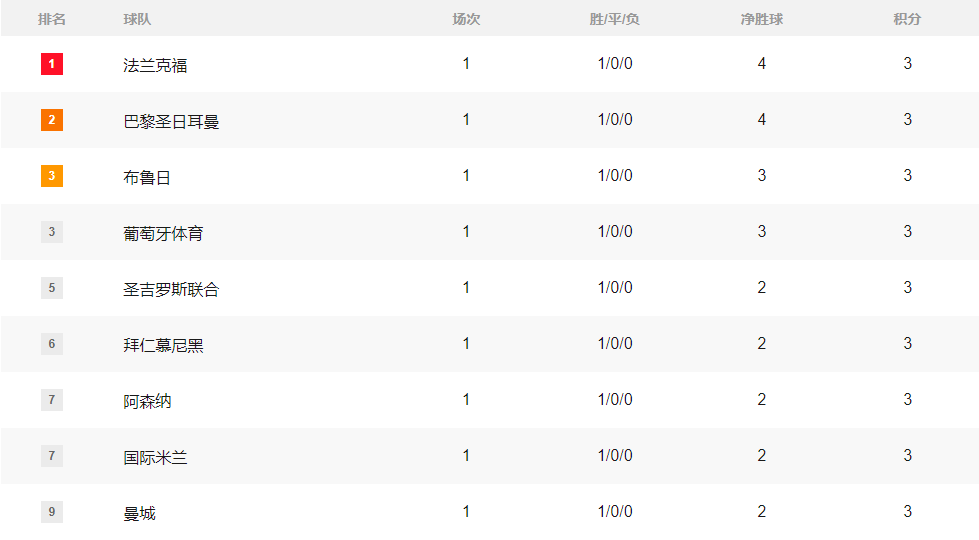The width and height of the screenshot is (979, 540).
Task: Click the red rank 1 badge
Action: pos(52,64)
